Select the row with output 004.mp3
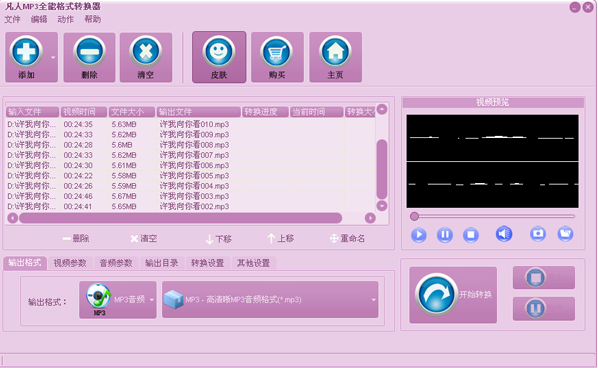Screen dimensions: 598x368 [x=191, y=186]
